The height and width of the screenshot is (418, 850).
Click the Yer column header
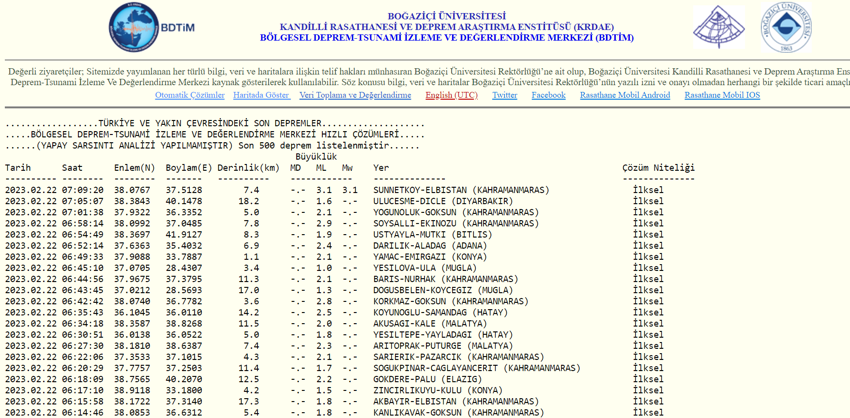click(x=381, y=168)
